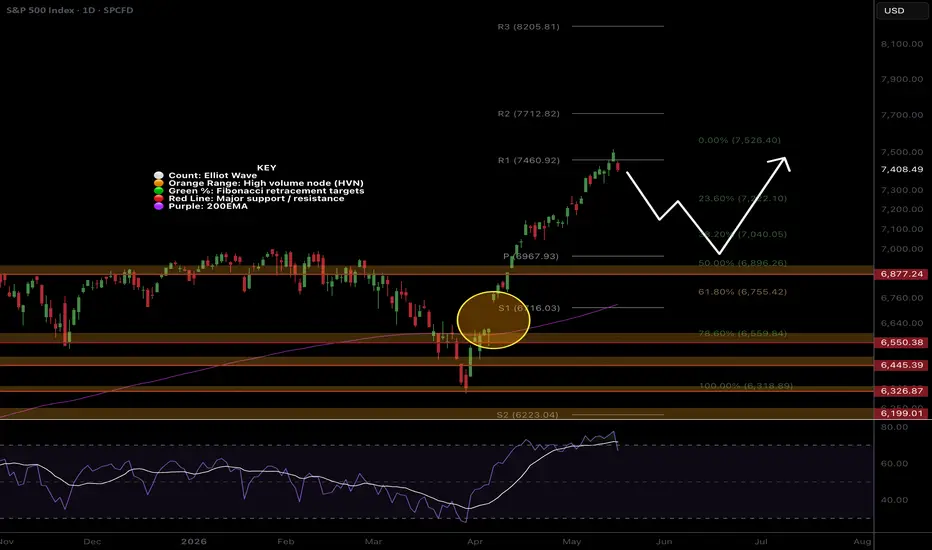Screen dimensions: 932x550
Task: Click the red dot beside Red Line
Action: 159,199
